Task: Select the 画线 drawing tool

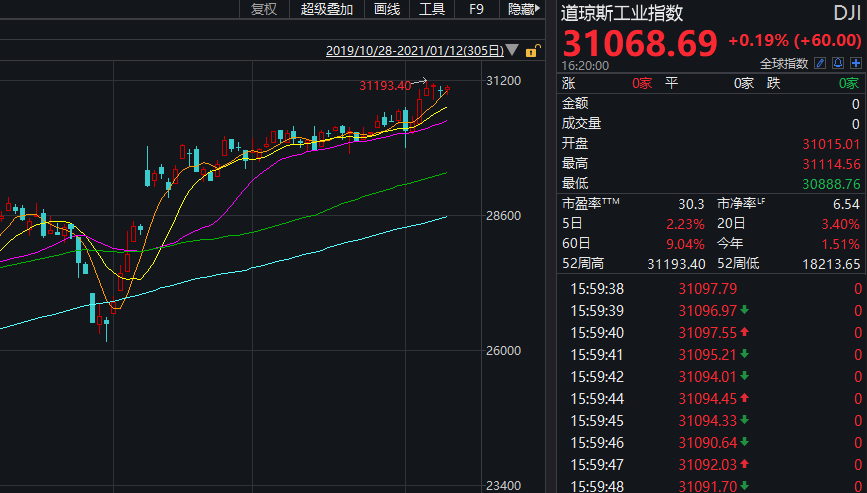Action: pyautogui.click(x=387, y=9)
